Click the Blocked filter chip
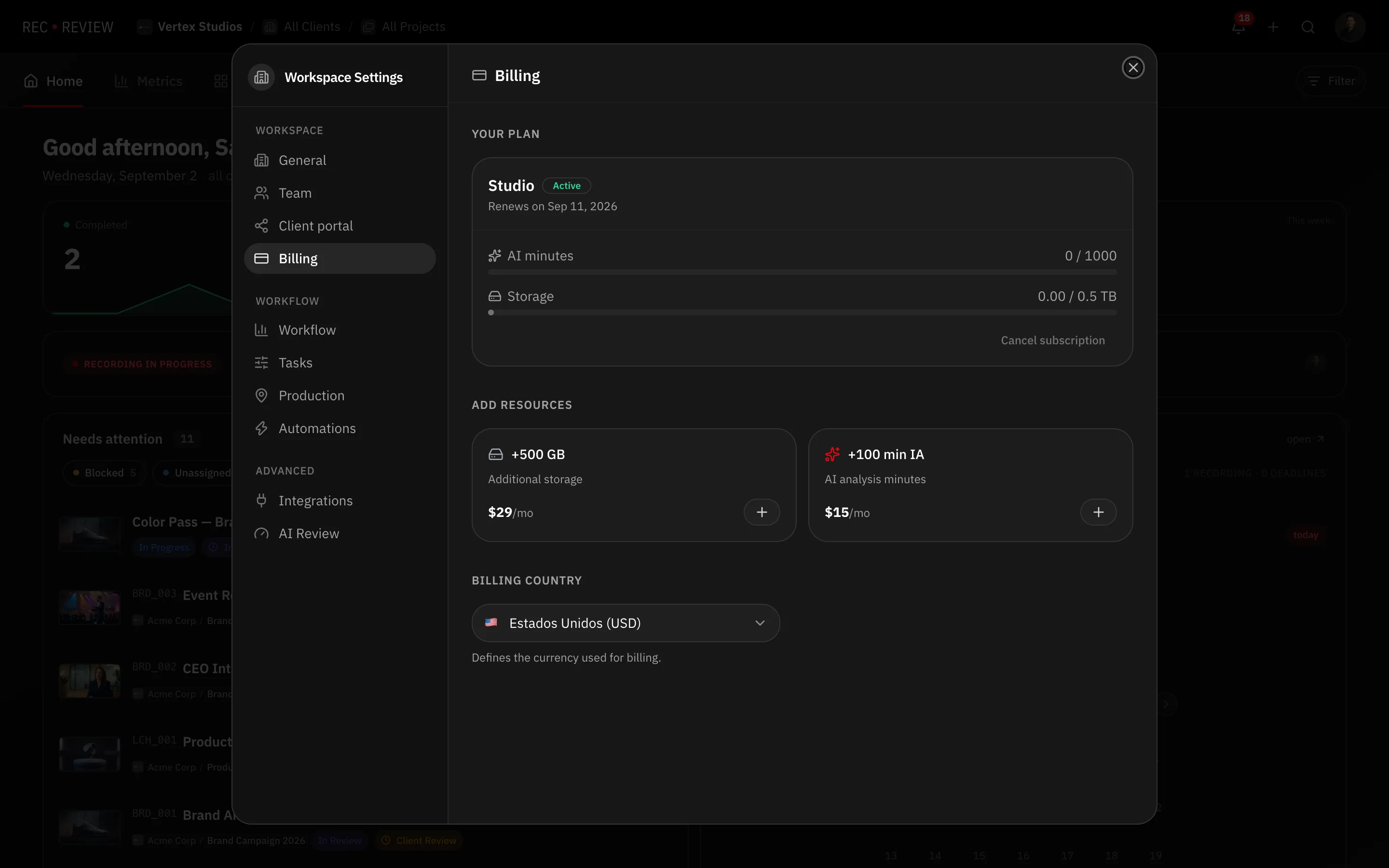The height and width of the screenshot is (868, 1389). click(105, 473)
